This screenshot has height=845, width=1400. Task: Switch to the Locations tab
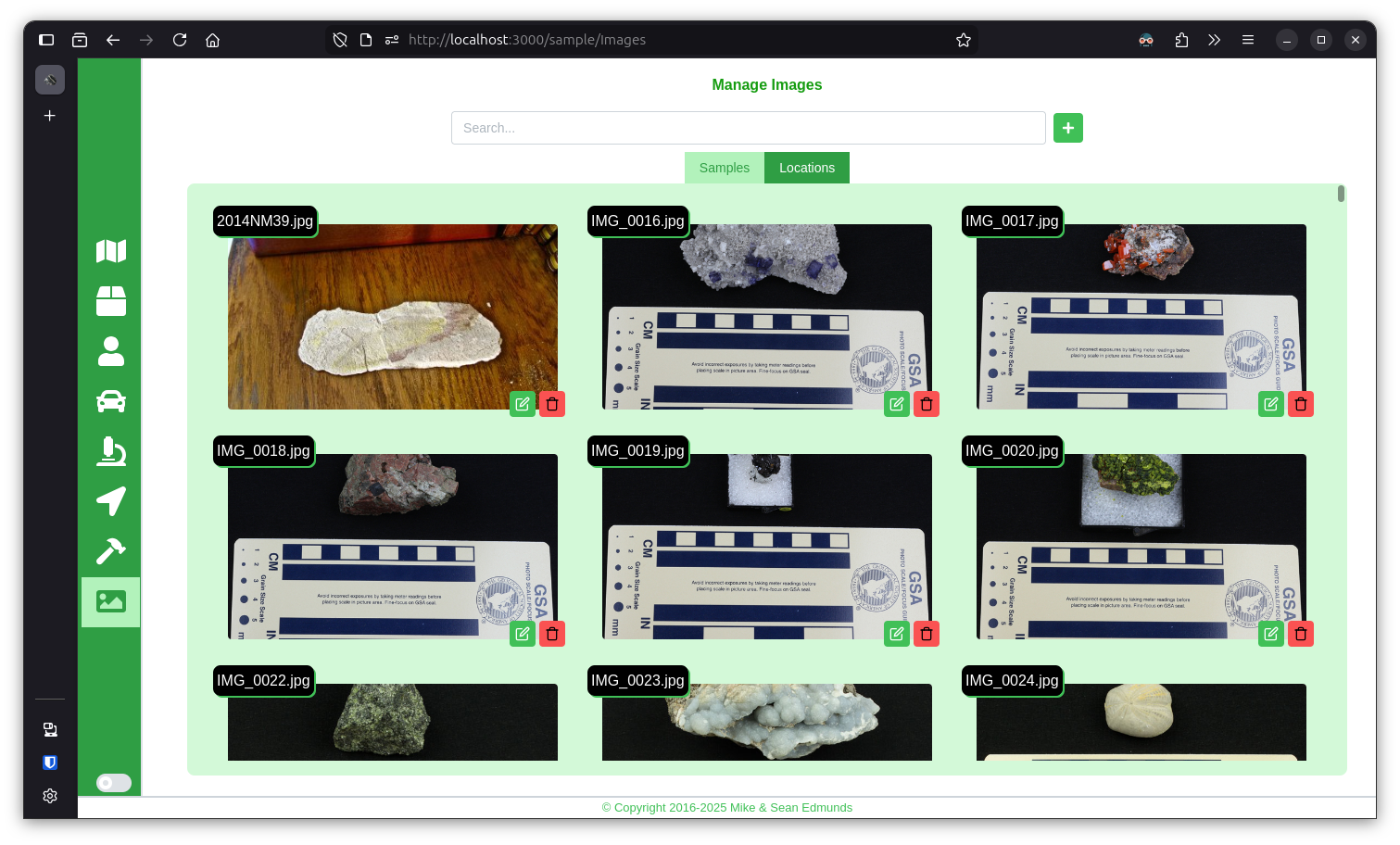tap(806, 168)
